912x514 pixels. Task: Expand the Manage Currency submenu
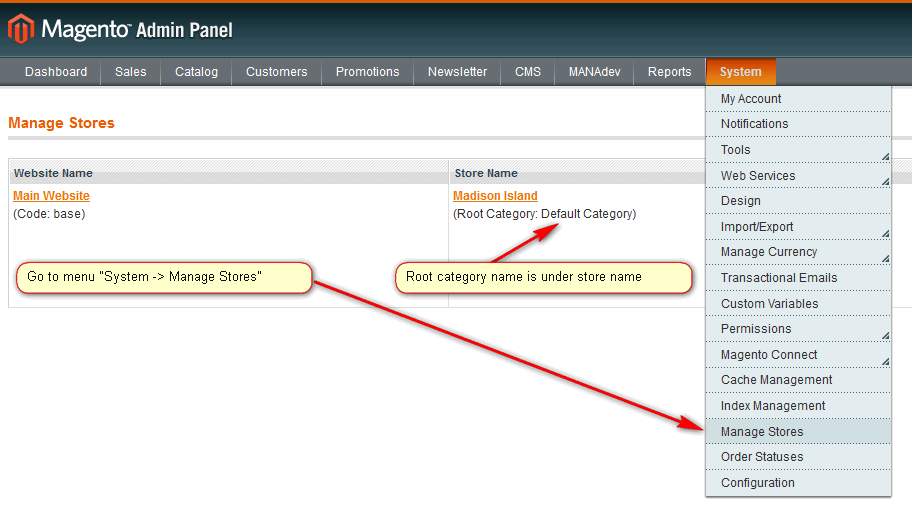point(798,252)
